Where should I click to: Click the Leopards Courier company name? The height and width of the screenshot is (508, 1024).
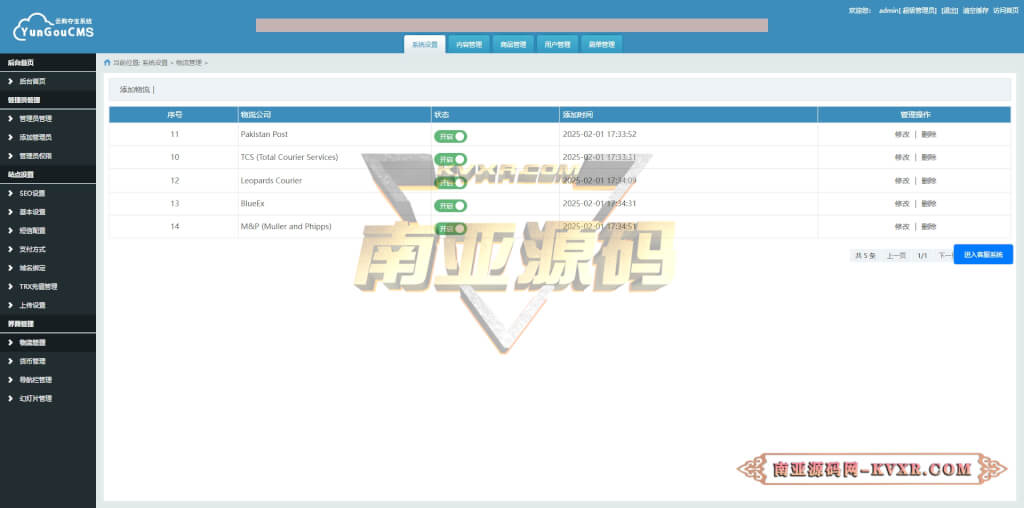(x=272, y=181)
